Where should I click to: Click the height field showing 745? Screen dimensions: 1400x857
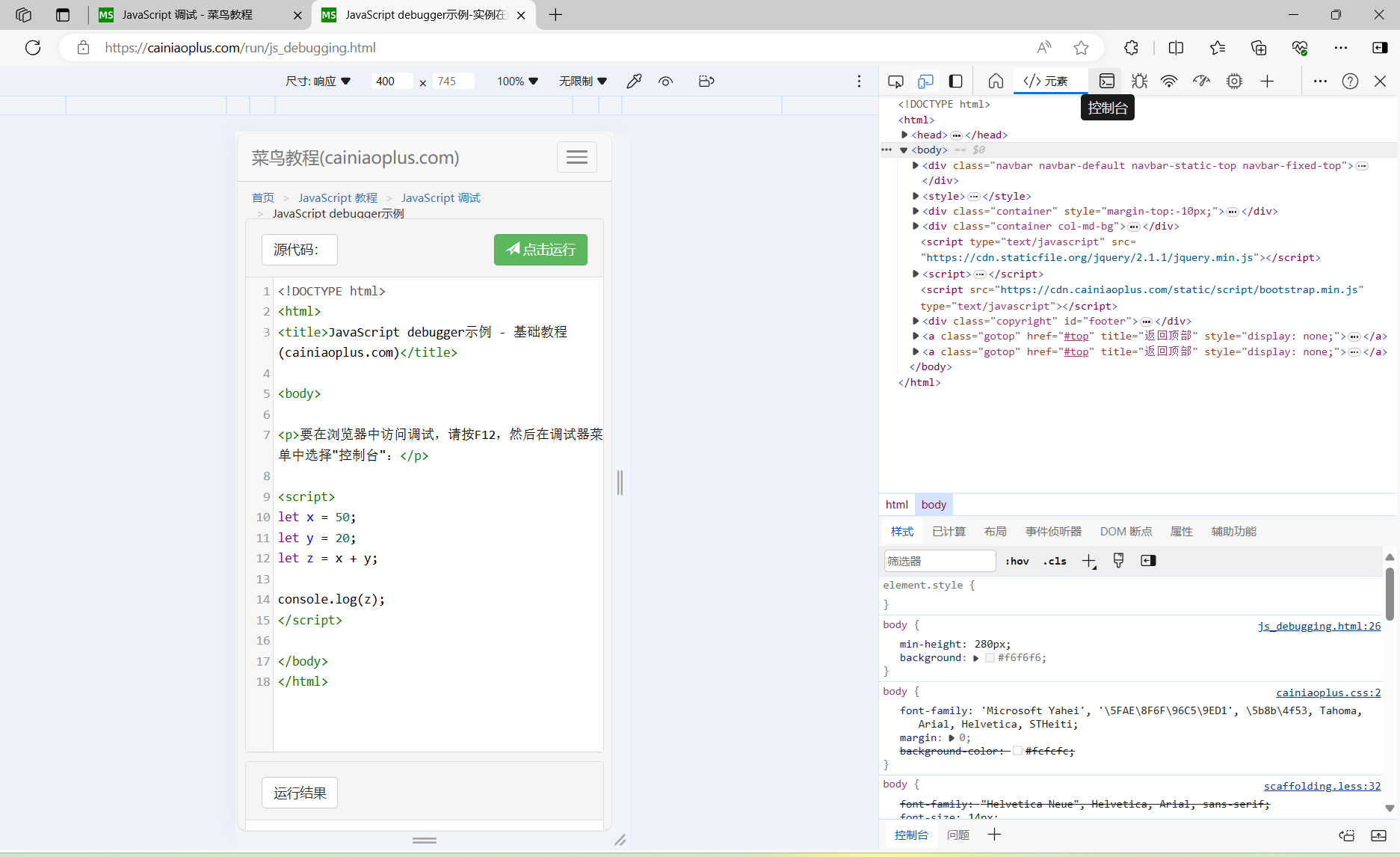click(x=453, y=81)
